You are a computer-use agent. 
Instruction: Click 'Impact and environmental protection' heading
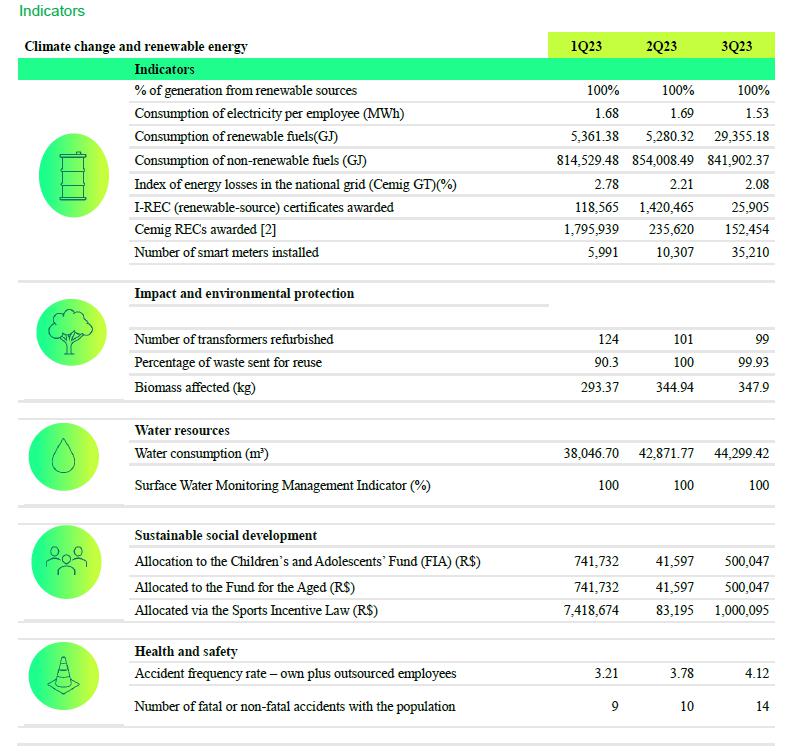[244, 294]
